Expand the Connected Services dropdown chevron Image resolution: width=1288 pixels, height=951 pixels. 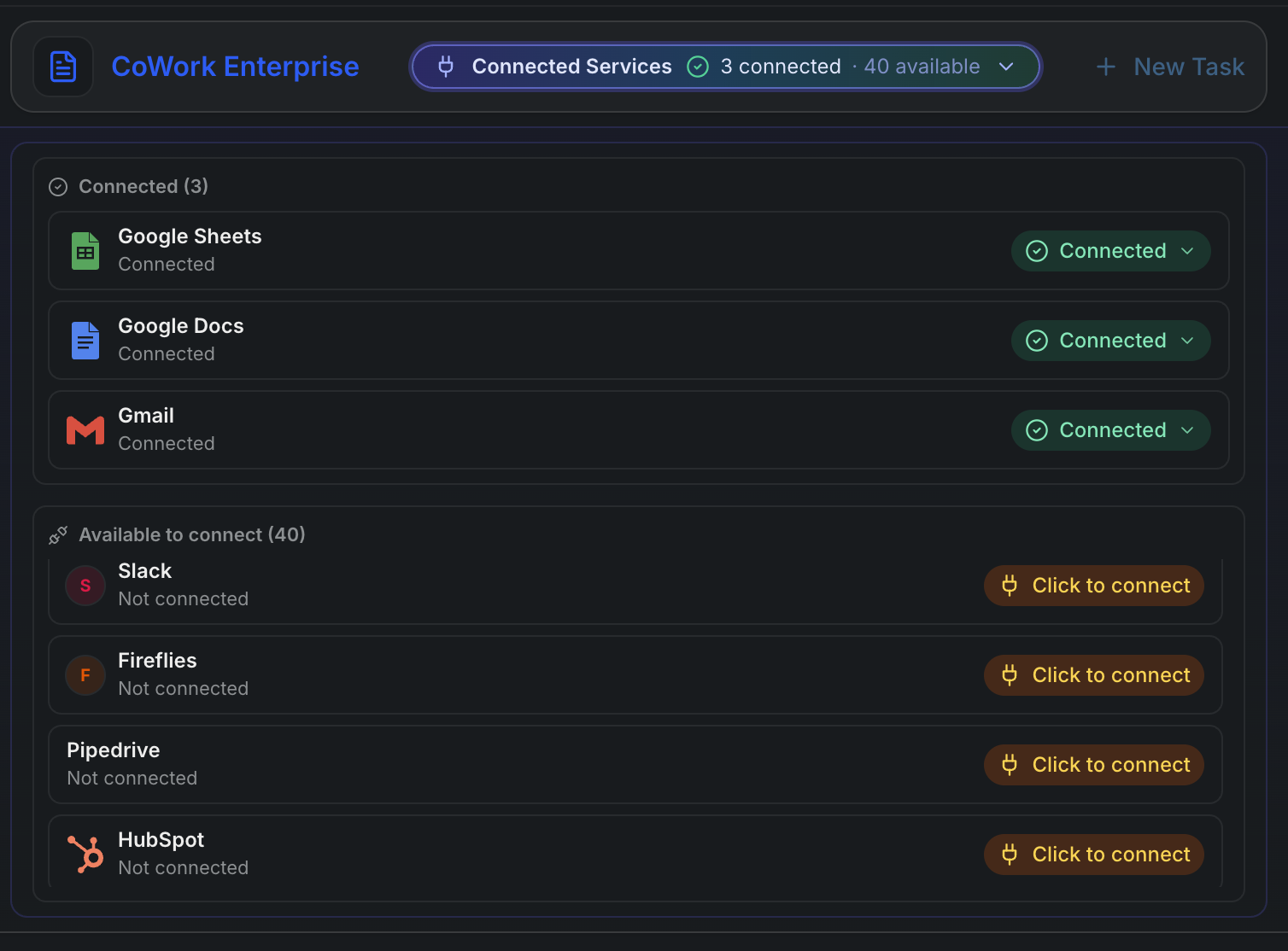tap(1006, 67)
